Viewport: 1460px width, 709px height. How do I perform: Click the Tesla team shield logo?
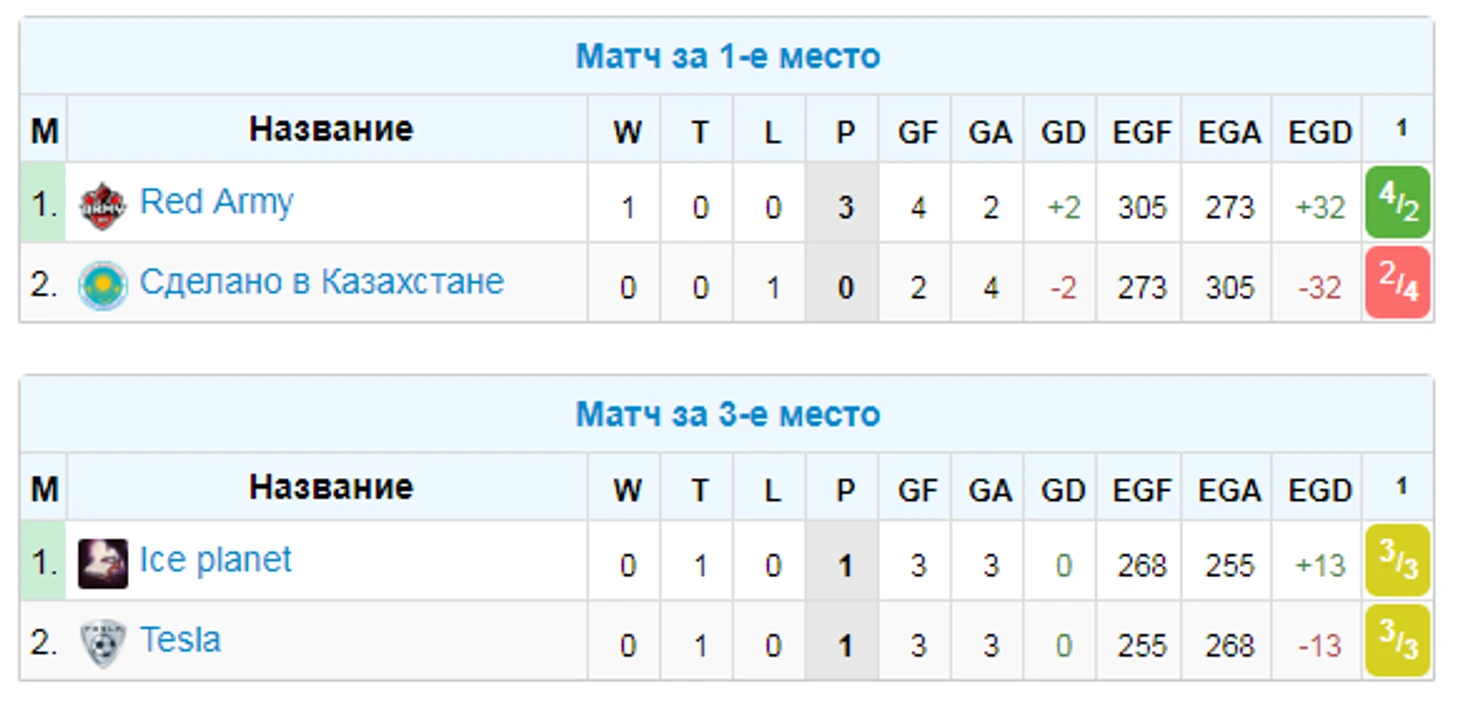[103, 644]
